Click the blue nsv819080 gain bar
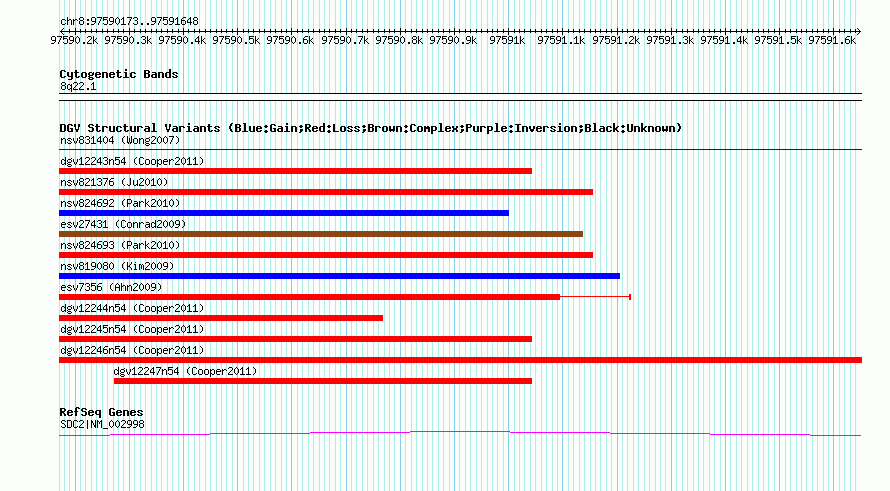The height and width of the screenshot is (491, 890). (x=339, y=276)
